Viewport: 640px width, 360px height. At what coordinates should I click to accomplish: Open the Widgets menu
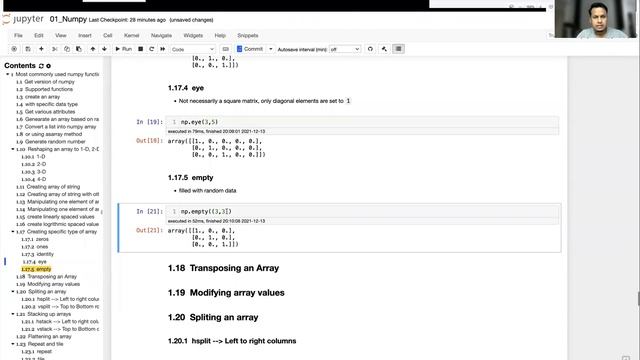point(193,36)
